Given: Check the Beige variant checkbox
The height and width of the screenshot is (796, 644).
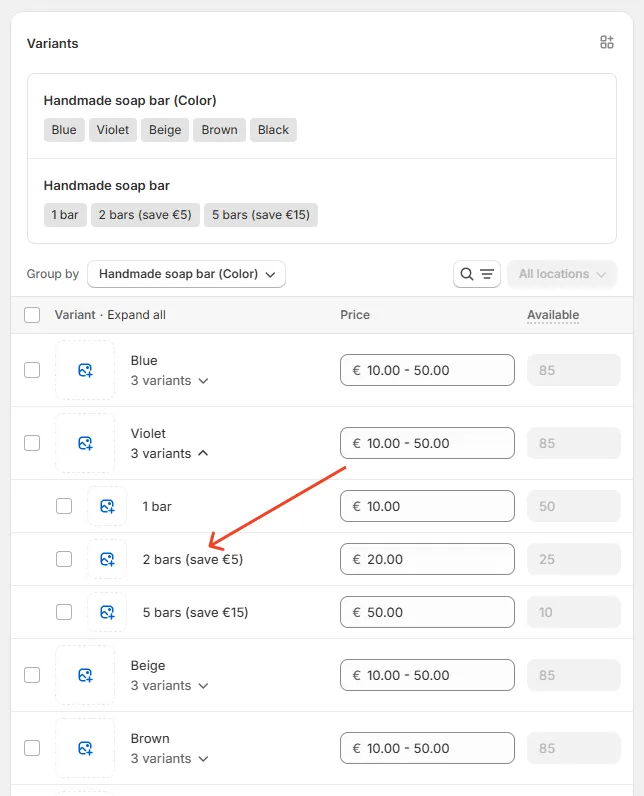Looking at the screenshot, I should (32, 675).
